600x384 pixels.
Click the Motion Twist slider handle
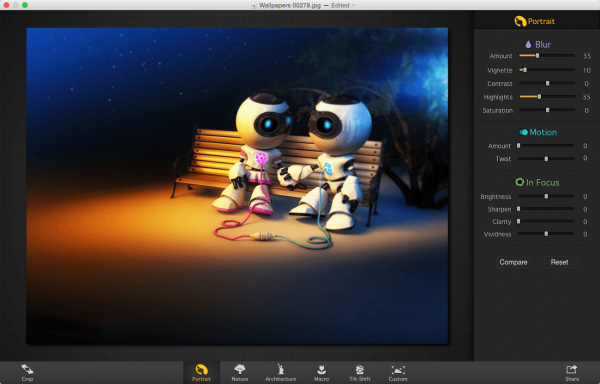tap(546, 158)
